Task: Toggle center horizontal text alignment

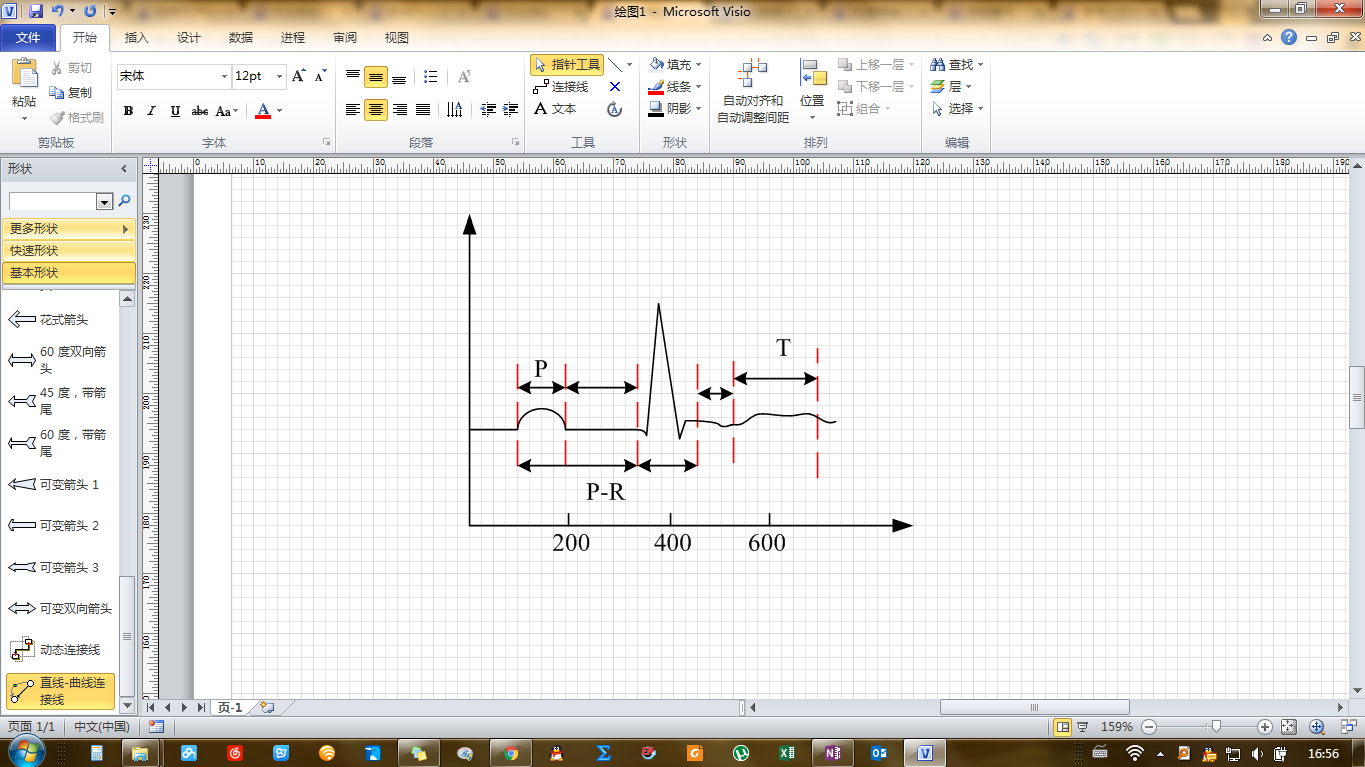Action: coord(376,110)
